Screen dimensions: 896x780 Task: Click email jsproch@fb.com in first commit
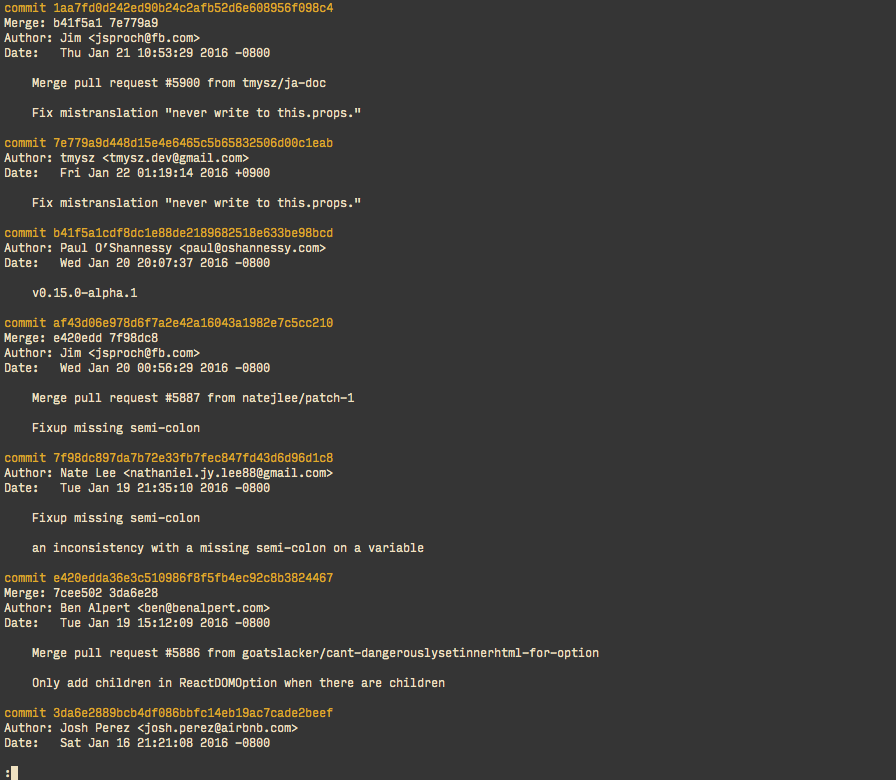144,38
